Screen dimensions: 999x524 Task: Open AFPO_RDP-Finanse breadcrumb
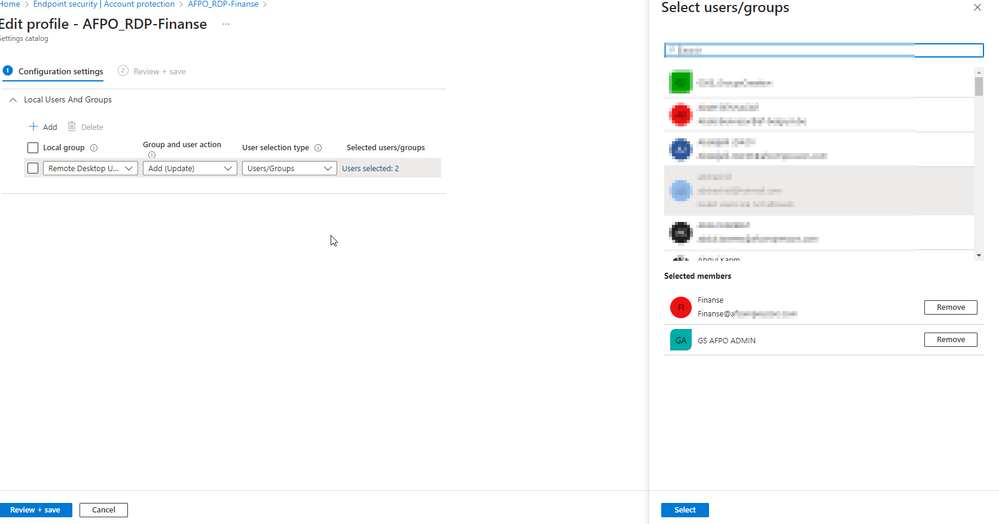223,4
